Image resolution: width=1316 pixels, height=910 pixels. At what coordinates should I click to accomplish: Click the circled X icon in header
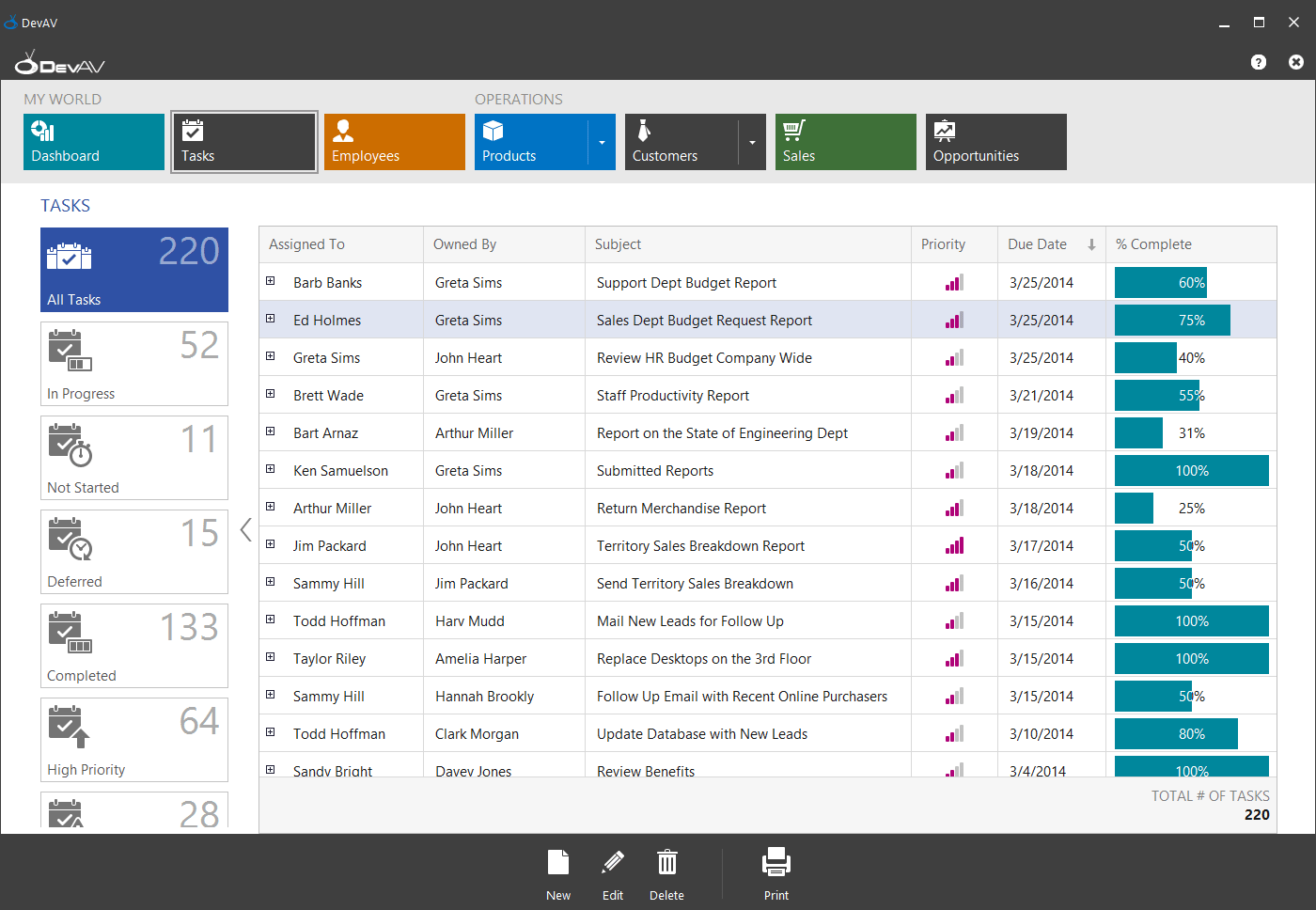(1296, 62)
